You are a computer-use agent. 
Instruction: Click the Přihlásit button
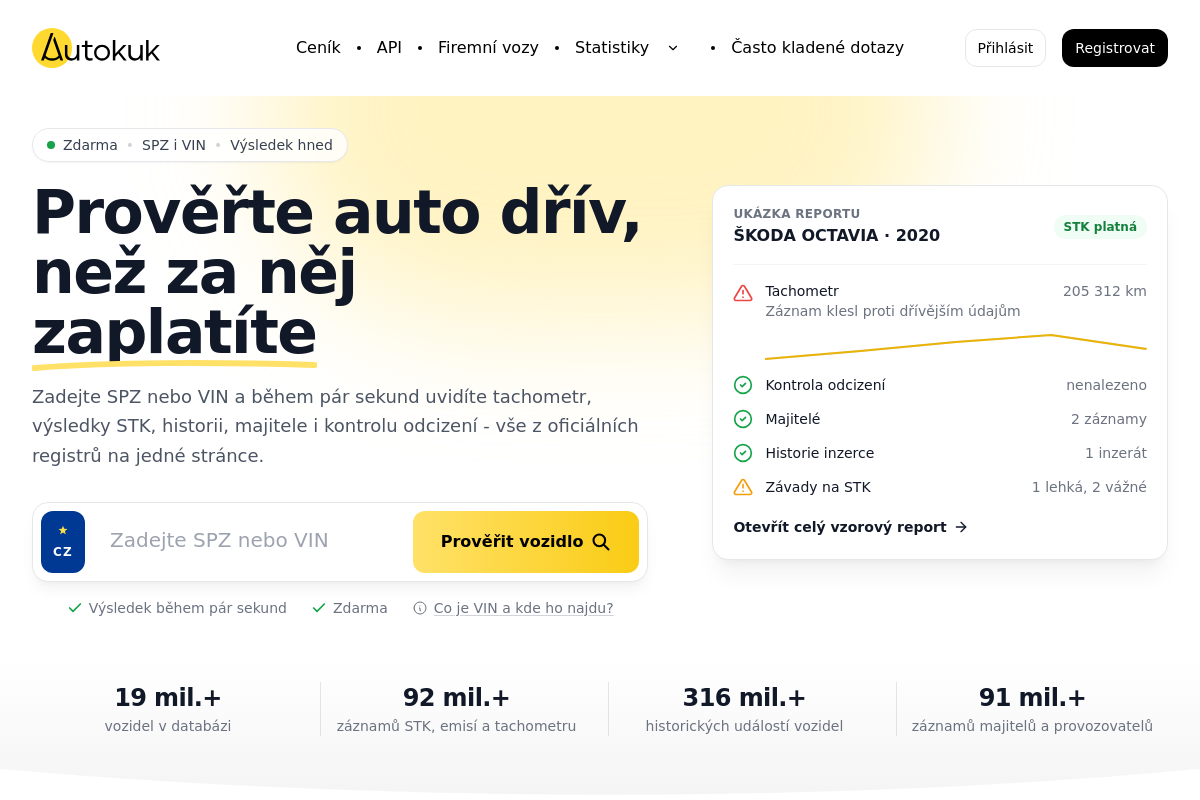tap(1005, 48)
